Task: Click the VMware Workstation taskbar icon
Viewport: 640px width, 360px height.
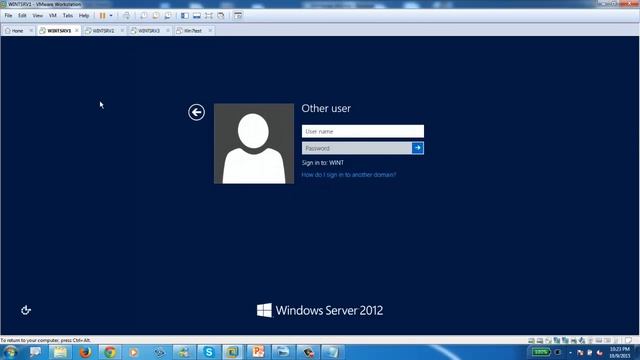Action: (x=233, y=352)
